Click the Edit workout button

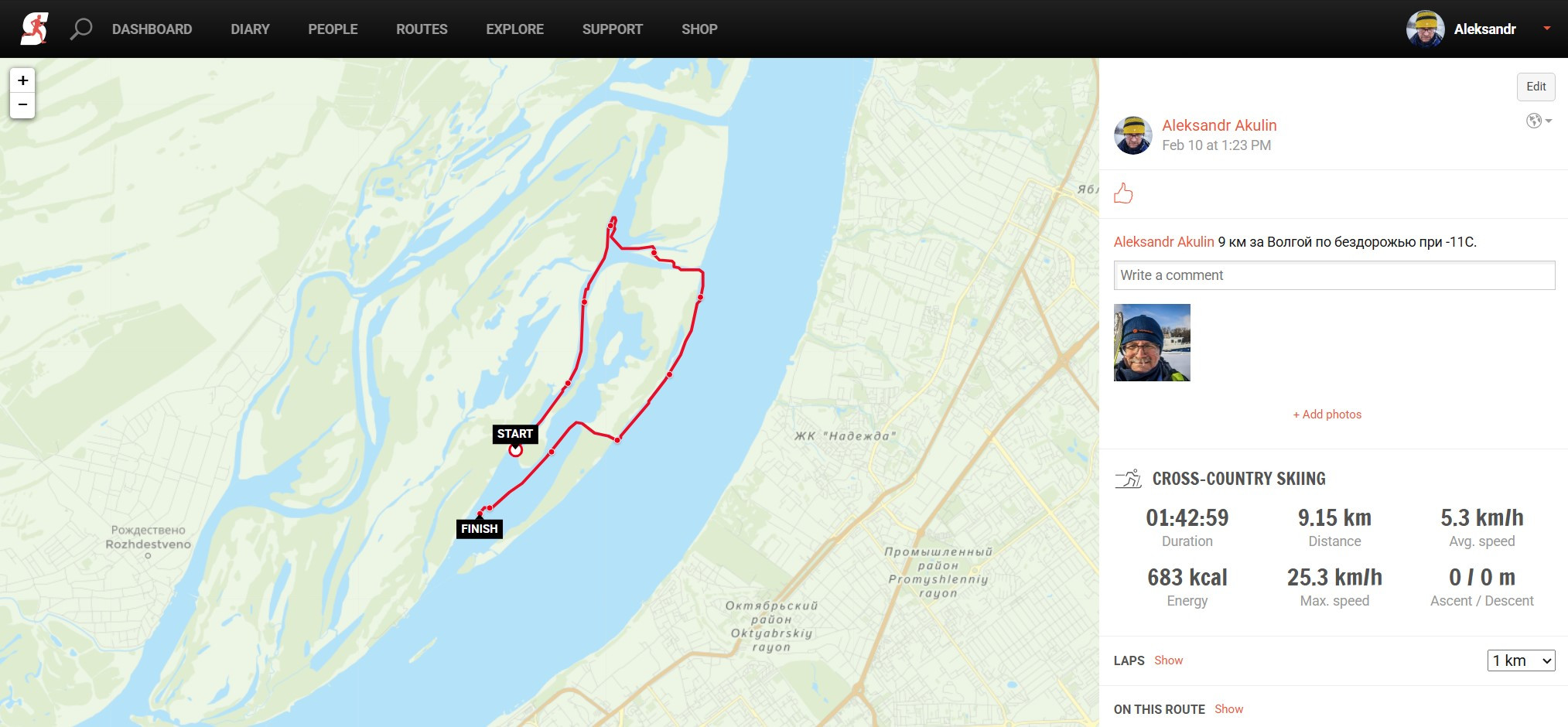pos(1536,87)
